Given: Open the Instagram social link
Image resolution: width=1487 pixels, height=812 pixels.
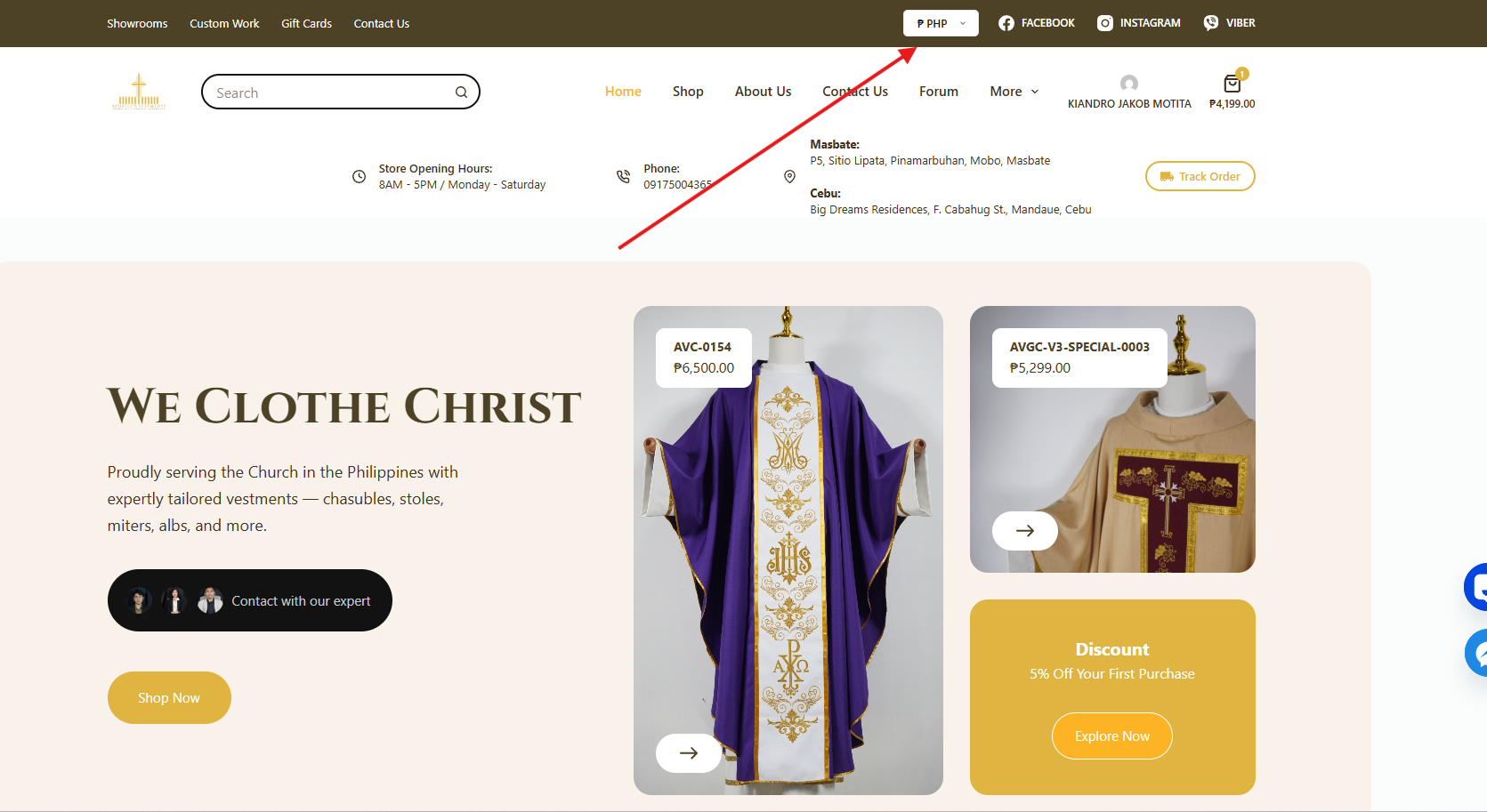Looking at the screenshot, I should click(x=1138, y=23).
